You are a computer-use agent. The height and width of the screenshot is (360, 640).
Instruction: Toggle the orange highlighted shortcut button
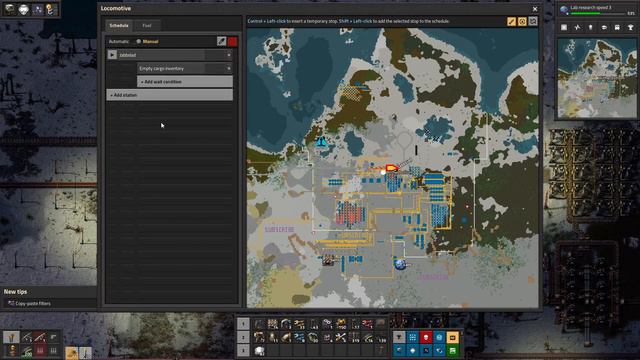coord(453,337)
